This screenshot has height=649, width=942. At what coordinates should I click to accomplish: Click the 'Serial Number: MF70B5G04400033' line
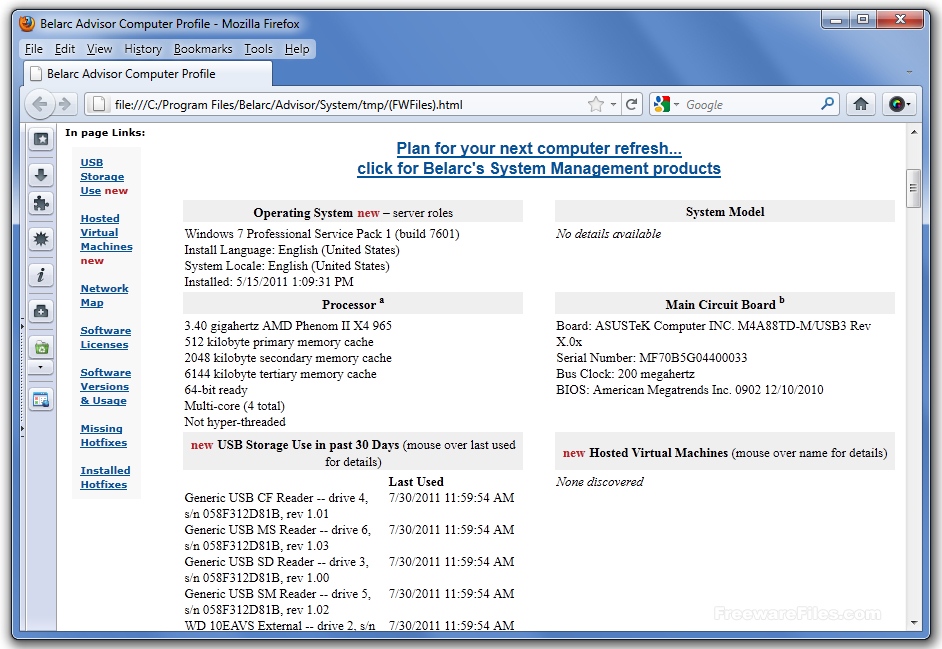[651, 358]
